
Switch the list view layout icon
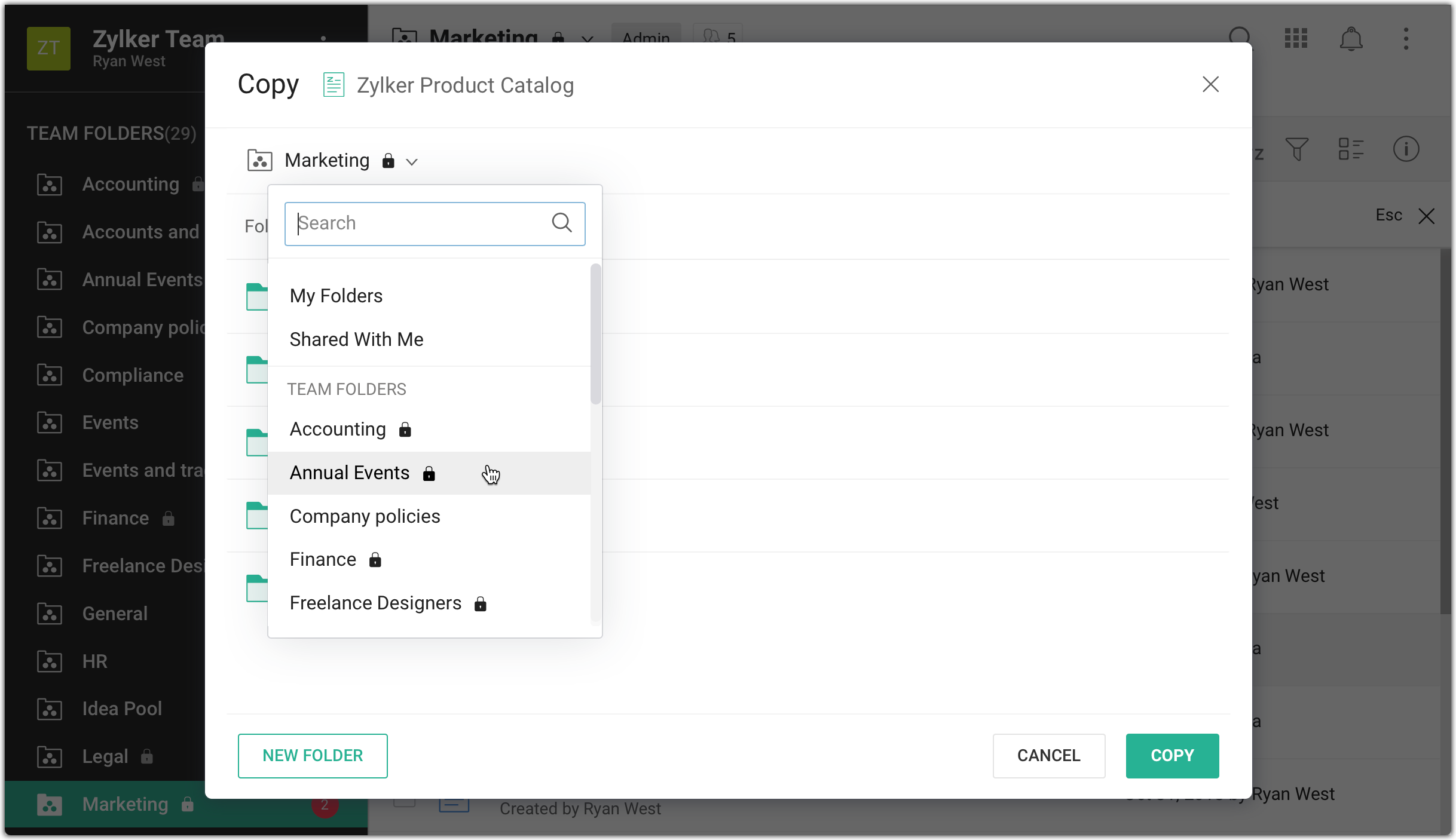click(x=1351, y=149)
